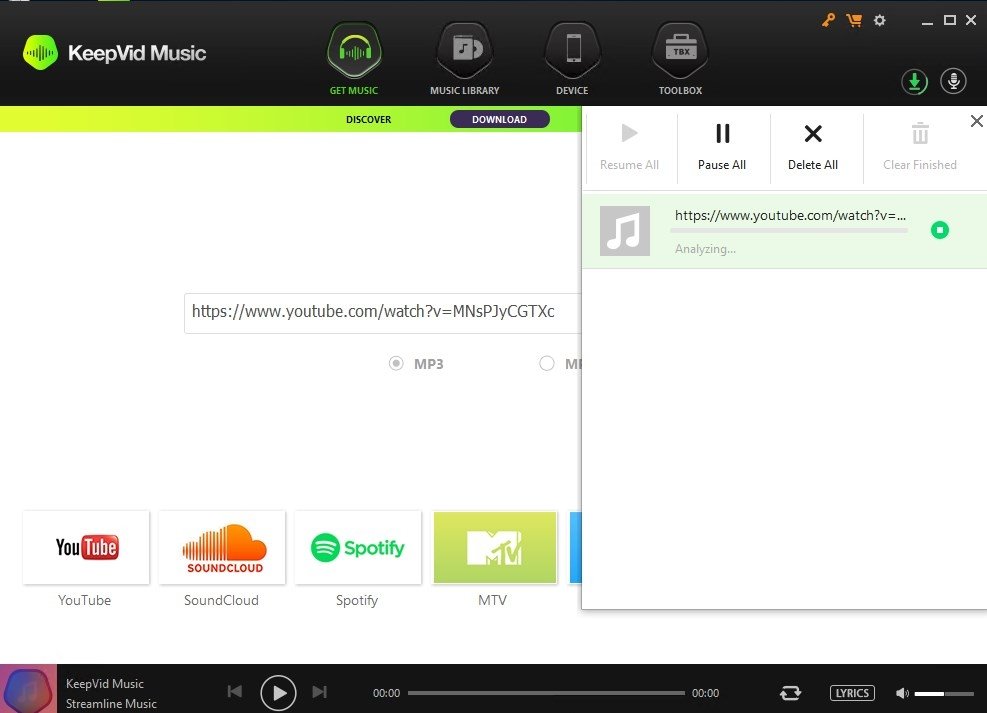Select the MP3 format radio button
987x713 pixels.
pos(396,363)
